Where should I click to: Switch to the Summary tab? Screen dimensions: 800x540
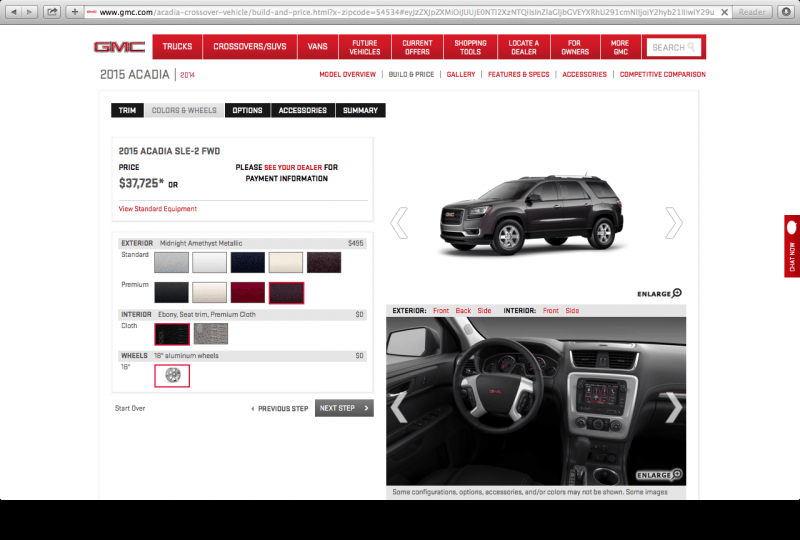pyautogui.click(x=361, y=110)
